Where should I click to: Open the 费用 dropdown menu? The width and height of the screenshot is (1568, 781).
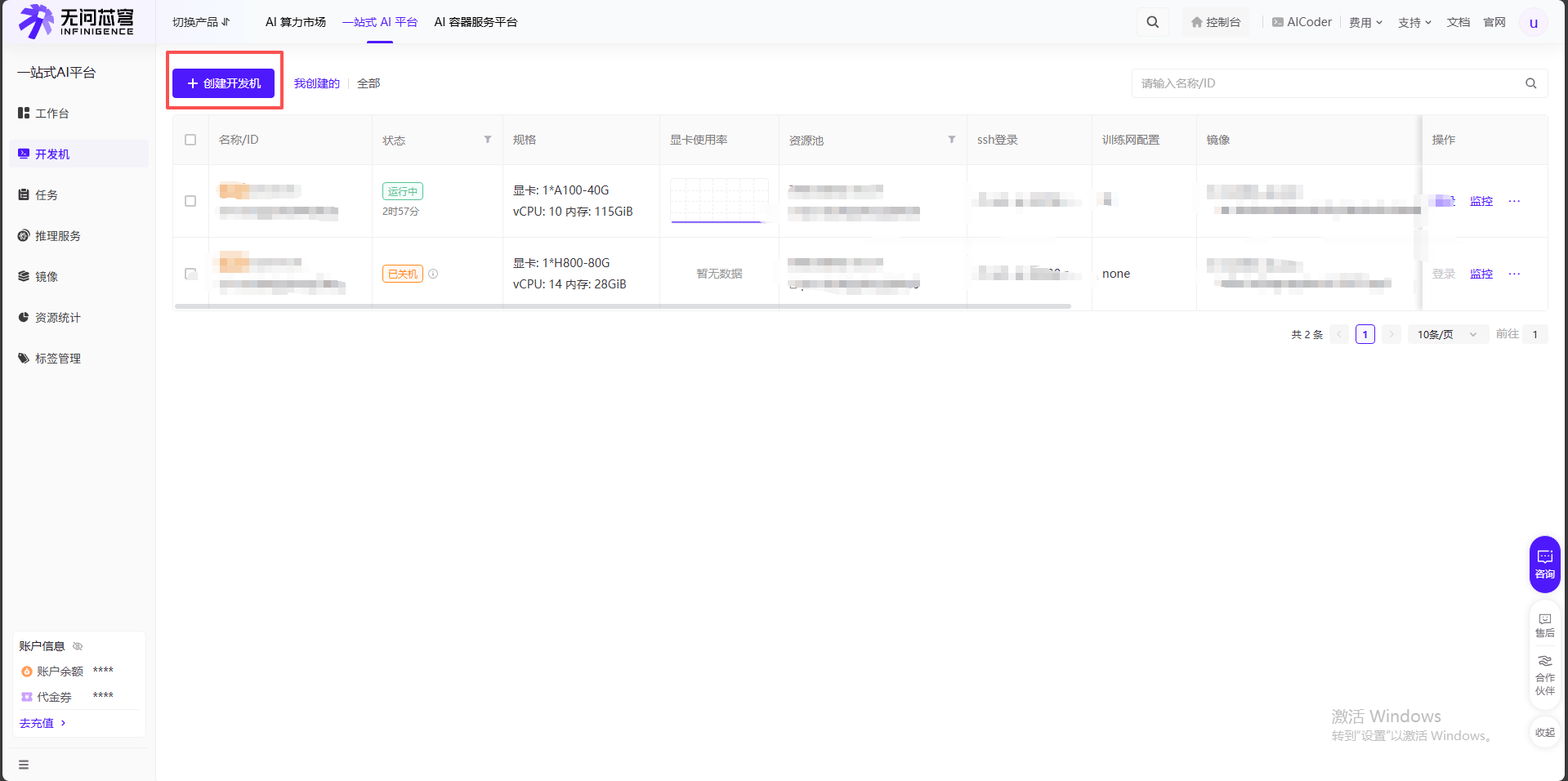click(1364, 22)
